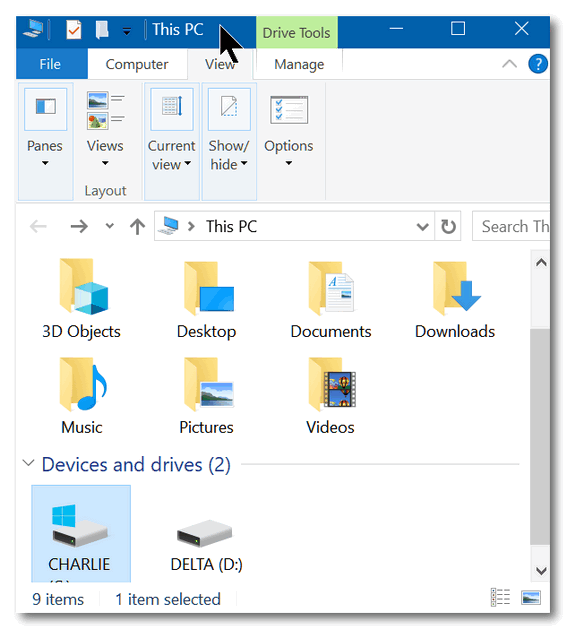This screenshot has height=630, width=567.
Task: Minimize the This PC window
Action: tap(396, 29)
